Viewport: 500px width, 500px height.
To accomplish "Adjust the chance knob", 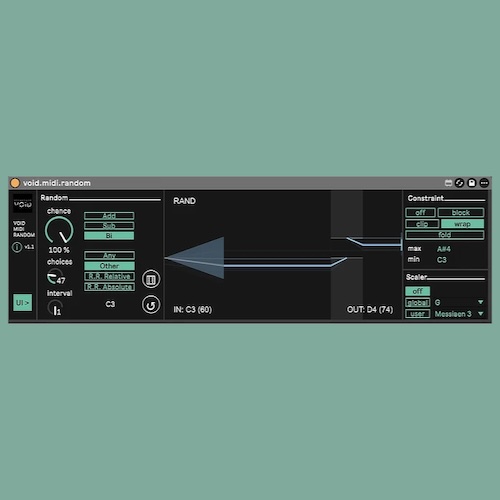I will [59, 230].
